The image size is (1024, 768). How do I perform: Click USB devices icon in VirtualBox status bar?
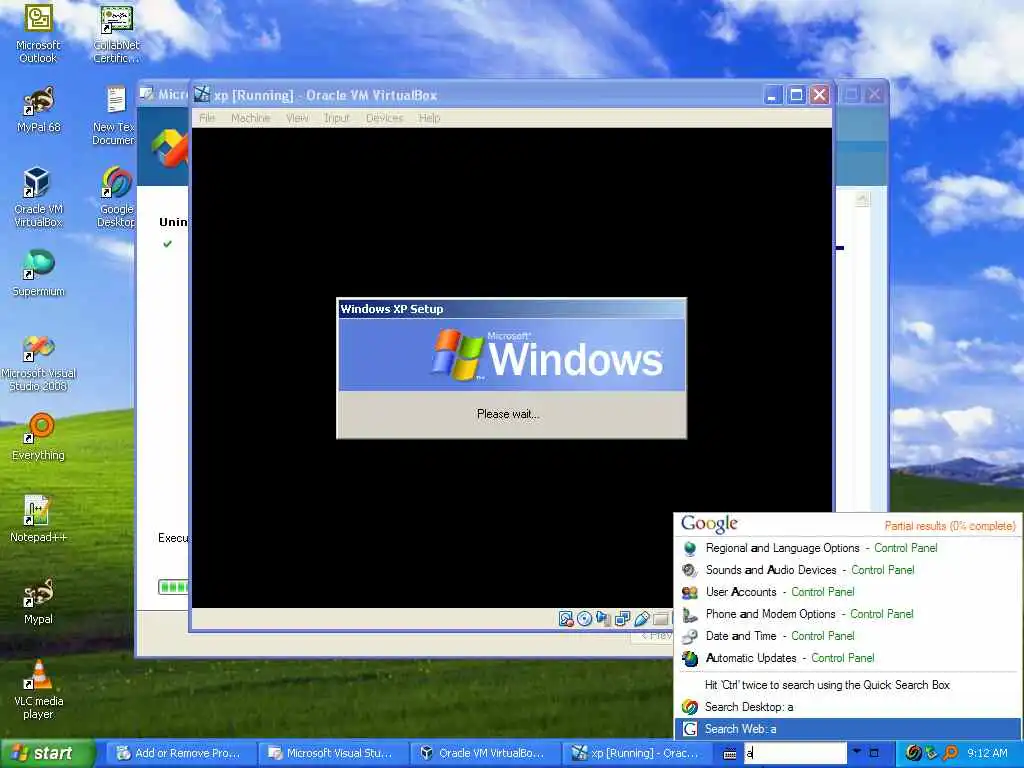641,618
